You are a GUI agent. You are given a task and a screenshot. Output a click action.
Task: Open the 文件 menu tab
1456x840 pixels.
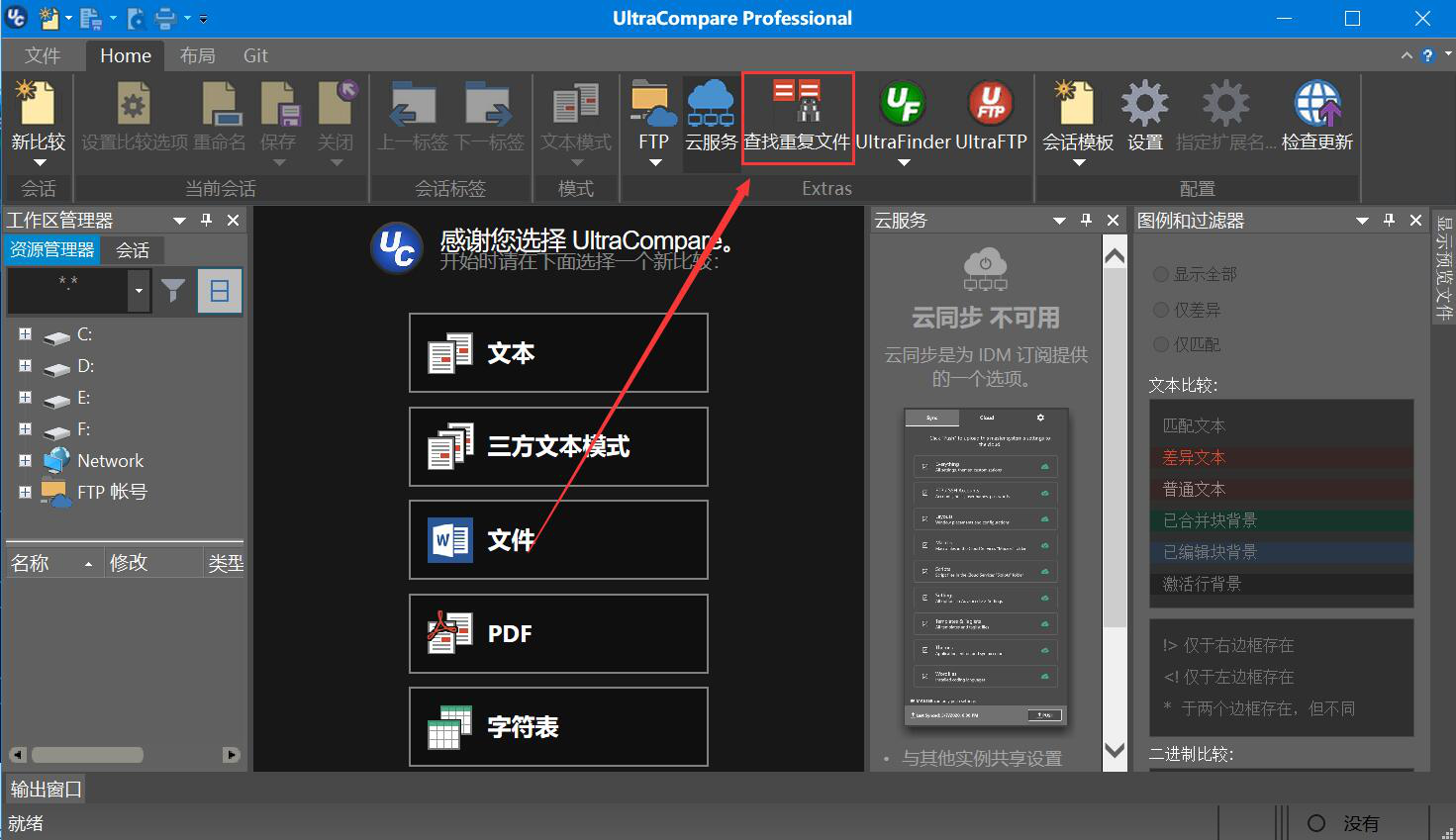click(43, 55)
